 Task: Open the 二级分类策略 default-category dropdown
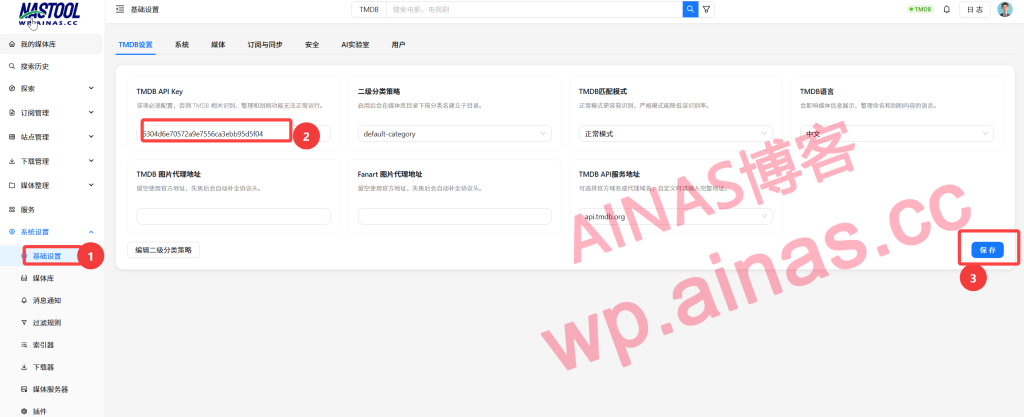455,134
